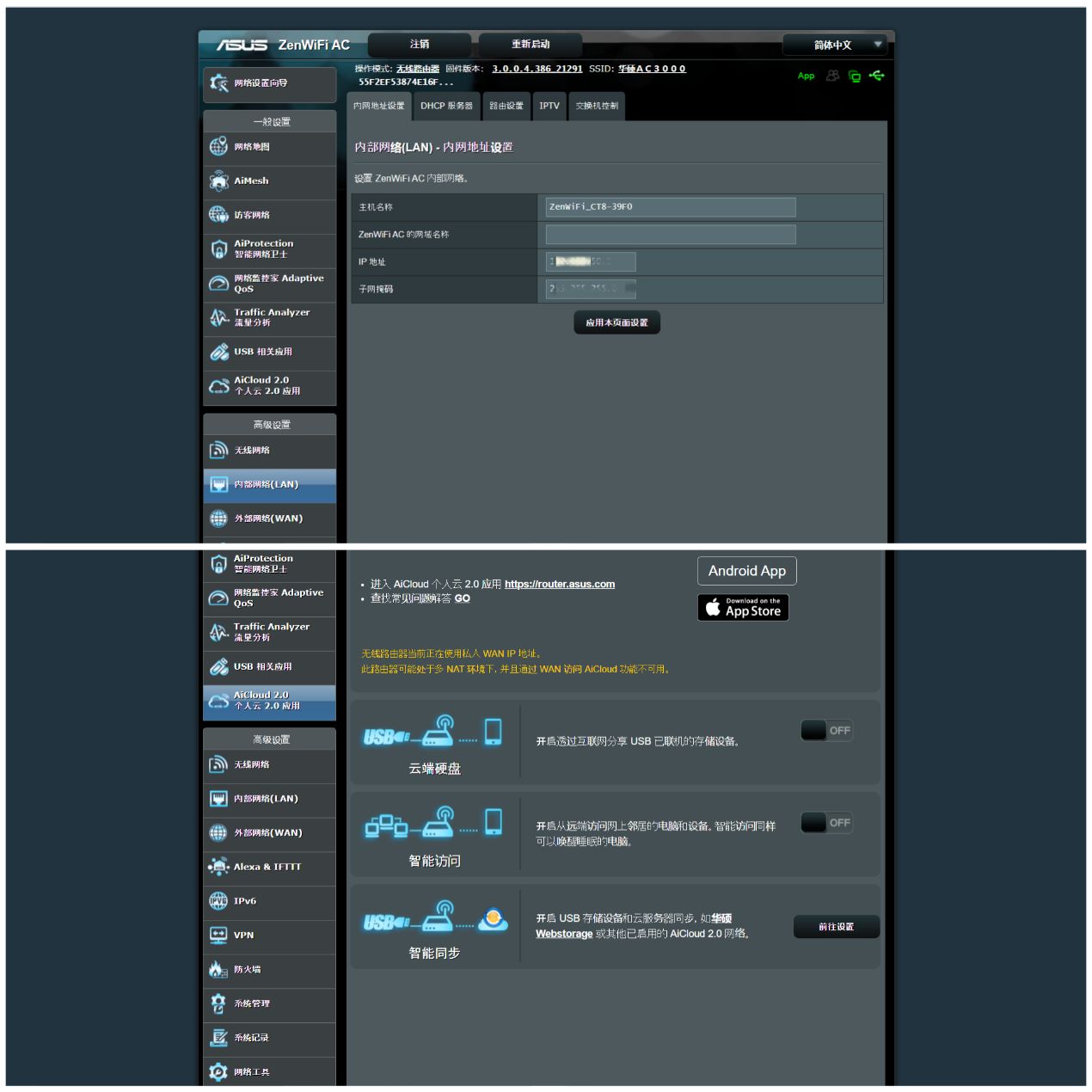Open 内部网络(LAN) in the AiCloud page sidebar
Image resolution: width=1092 pixels, height=1092 pixels.
270,799
